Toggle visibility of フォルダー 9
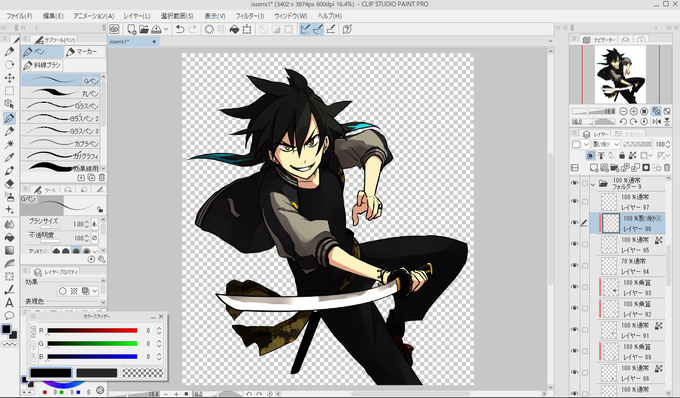This screenshot has width=680, height=398. (x=575, y=183)
